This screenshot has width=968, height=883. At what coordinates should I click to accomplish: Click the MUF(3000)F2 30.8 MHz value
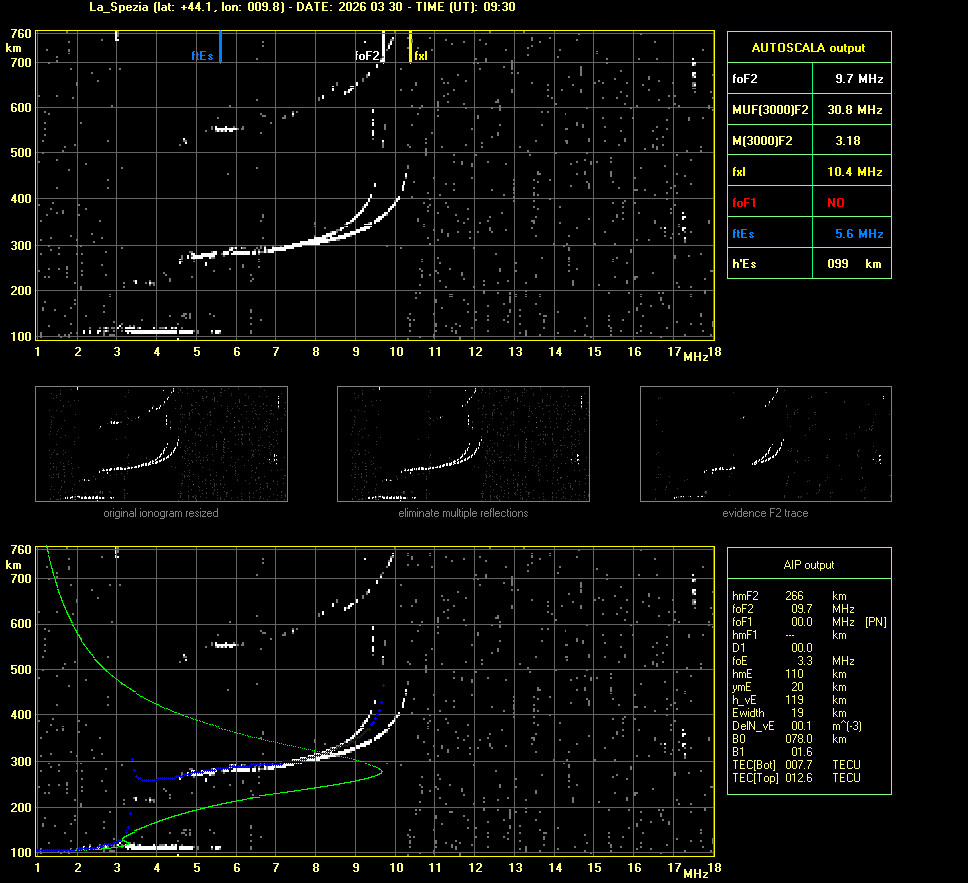[858, 109]
